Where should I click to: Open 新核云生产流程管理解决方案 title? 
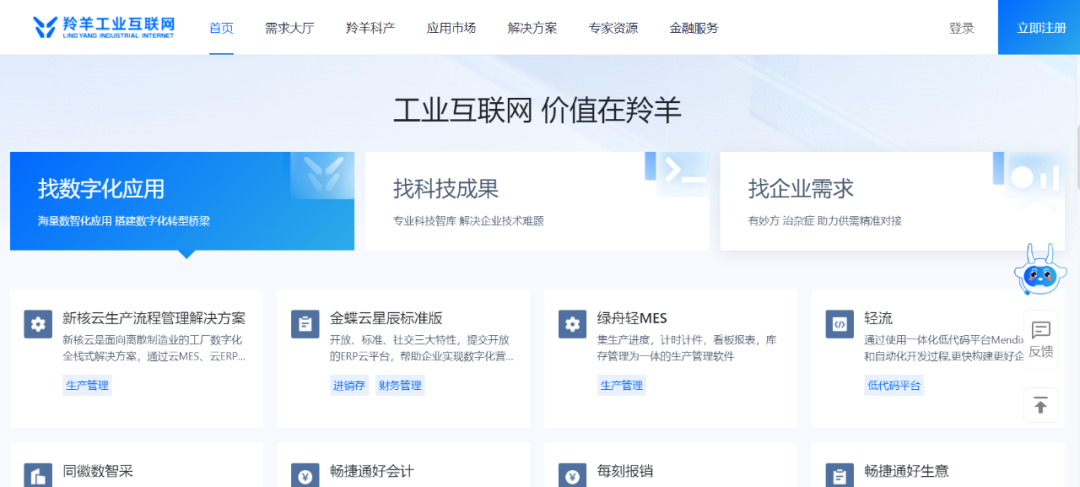tap(154, 318)
